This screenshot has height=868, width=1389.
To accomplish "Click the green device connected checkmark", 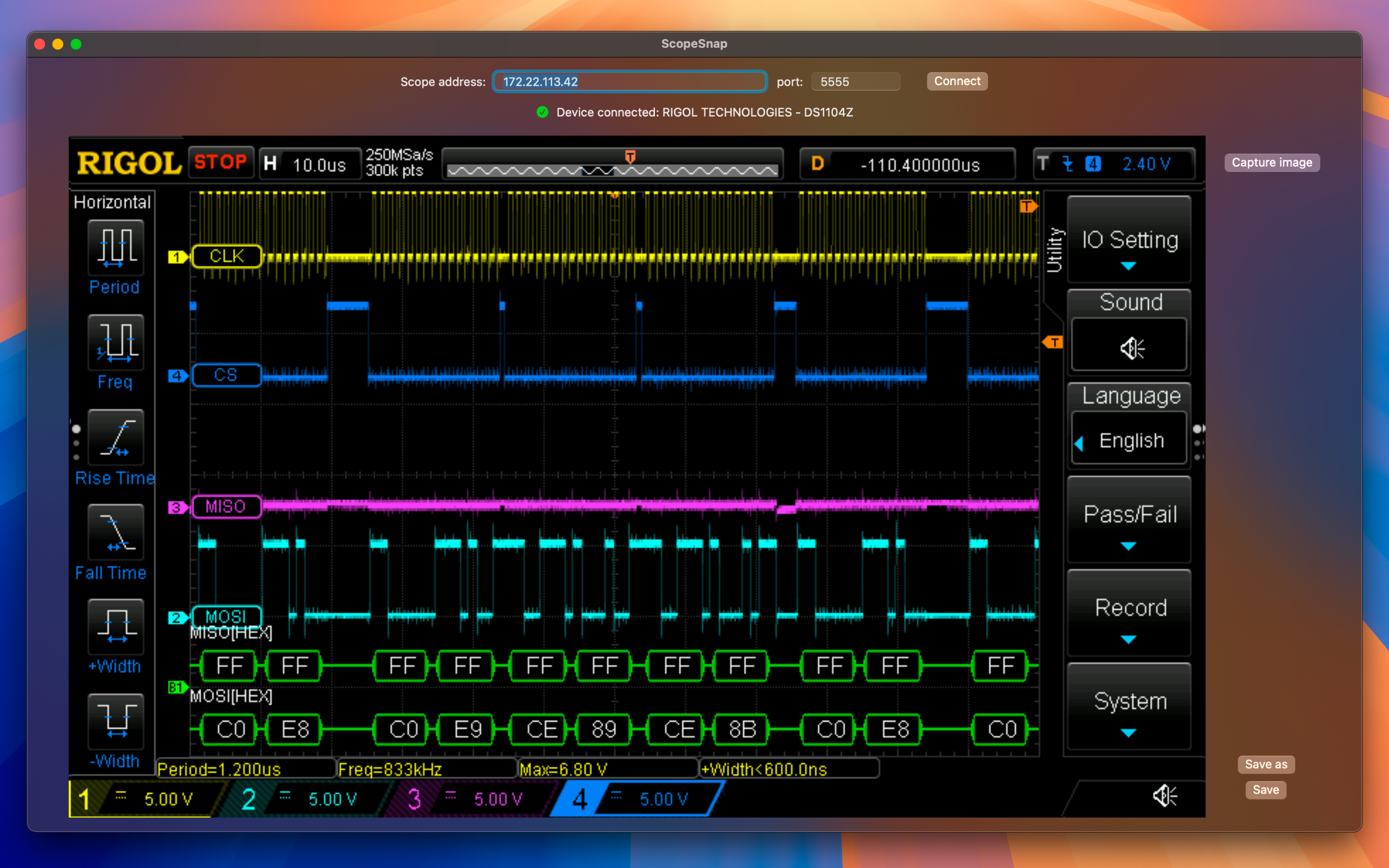I will [x=543, y=112].
